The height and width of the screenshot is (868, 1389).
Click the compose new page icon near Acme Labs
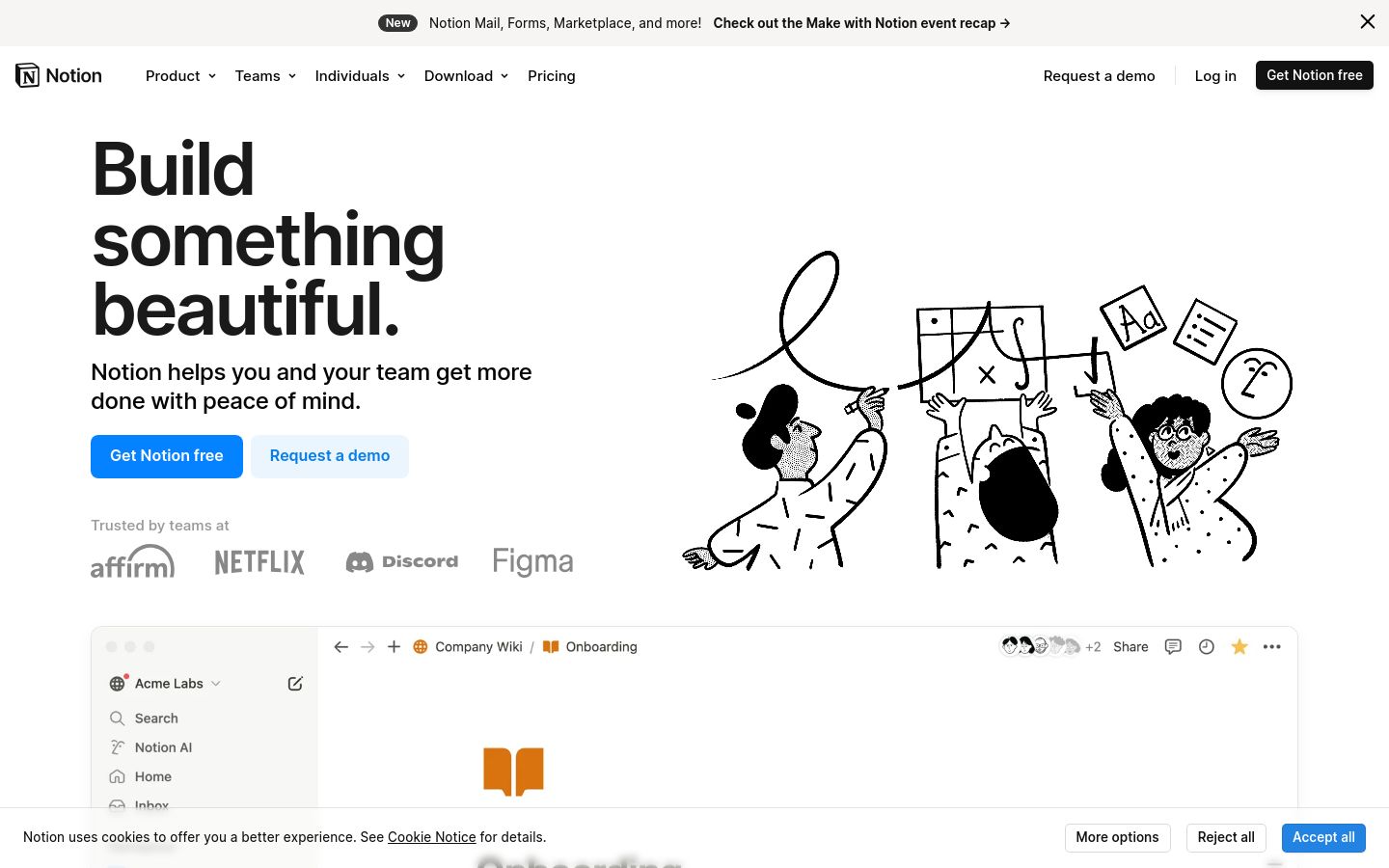[295, 684]
